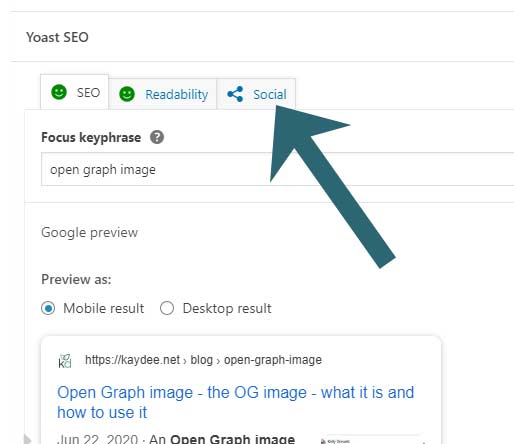Click the Open Graph image preview title
The height and width of the screenshot is (444, 514).
pos(235,402)
